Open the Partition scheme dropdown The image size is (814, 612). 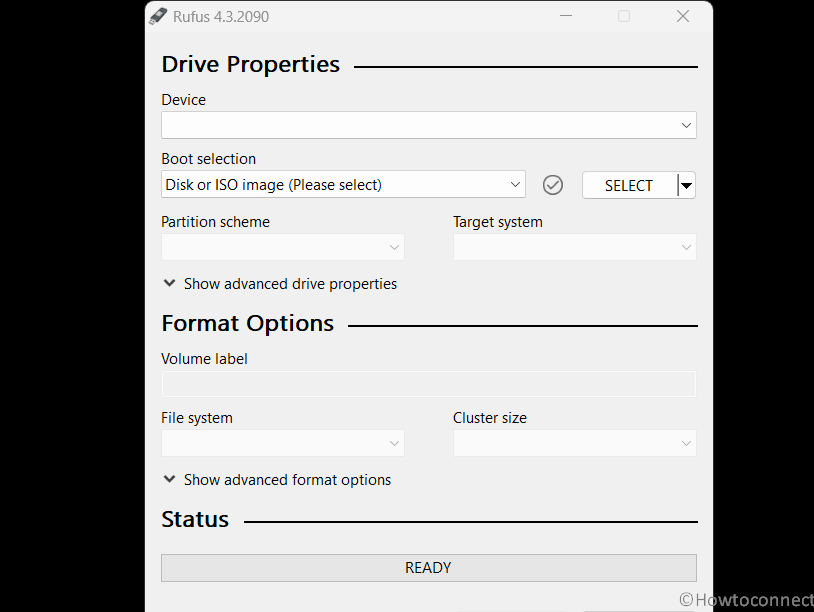(282, 247)
